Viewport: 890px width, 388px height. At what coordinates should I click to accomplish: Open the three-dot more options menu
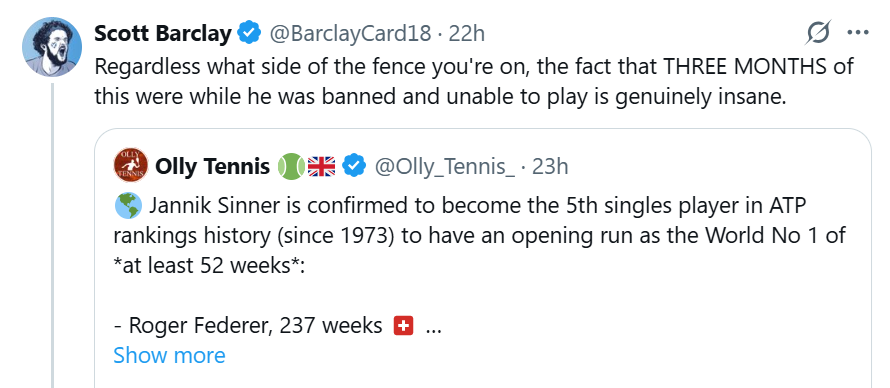(858, 32)
